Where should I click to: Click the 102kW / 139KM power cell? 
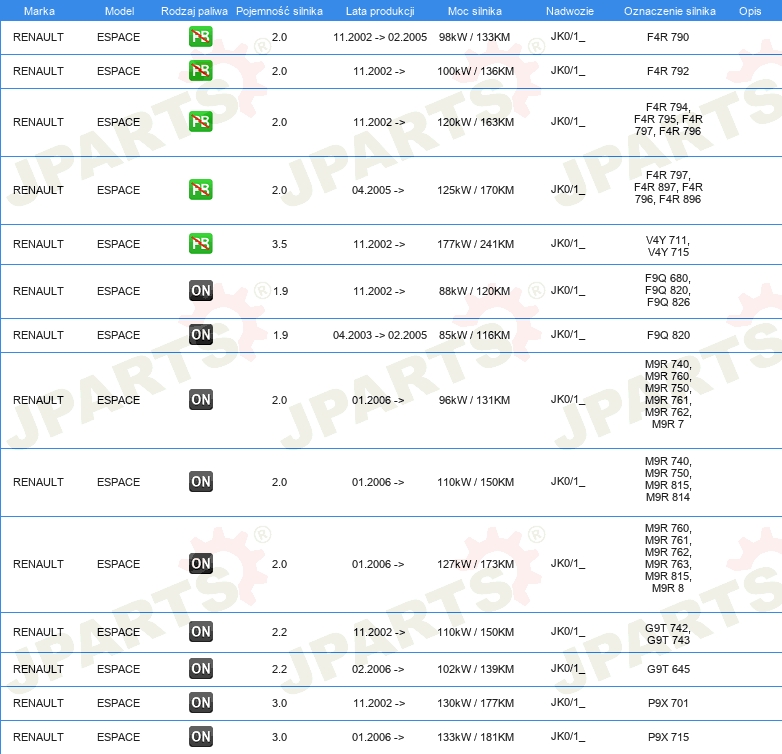coord(475,669)
